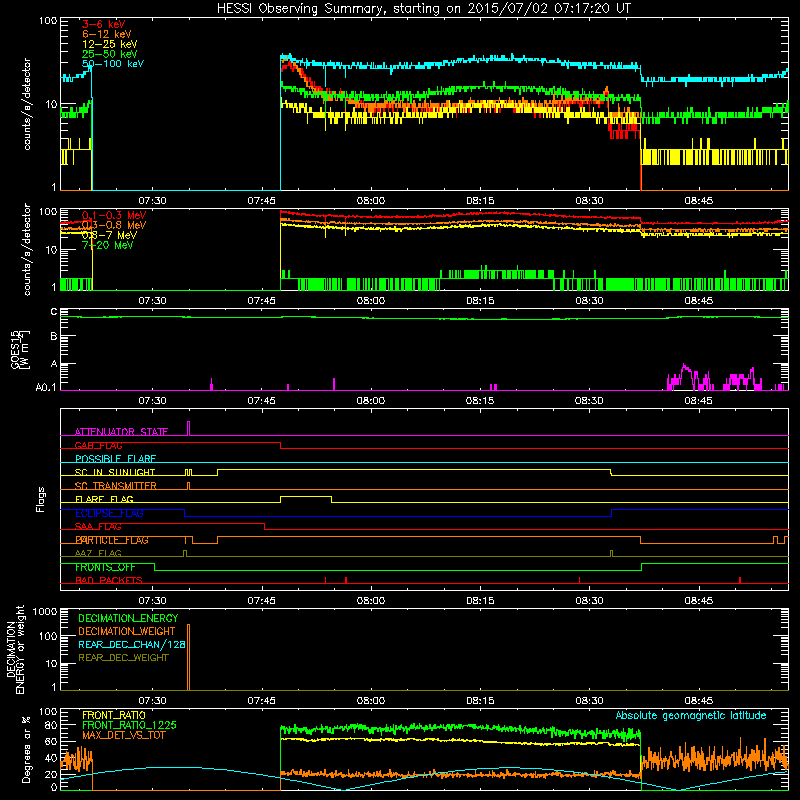The height and width of the screenshot is (800, 800).
Task: Select the POSSIBLE_FLARE label
Action: pyautogui.click(x=115, y=459)
